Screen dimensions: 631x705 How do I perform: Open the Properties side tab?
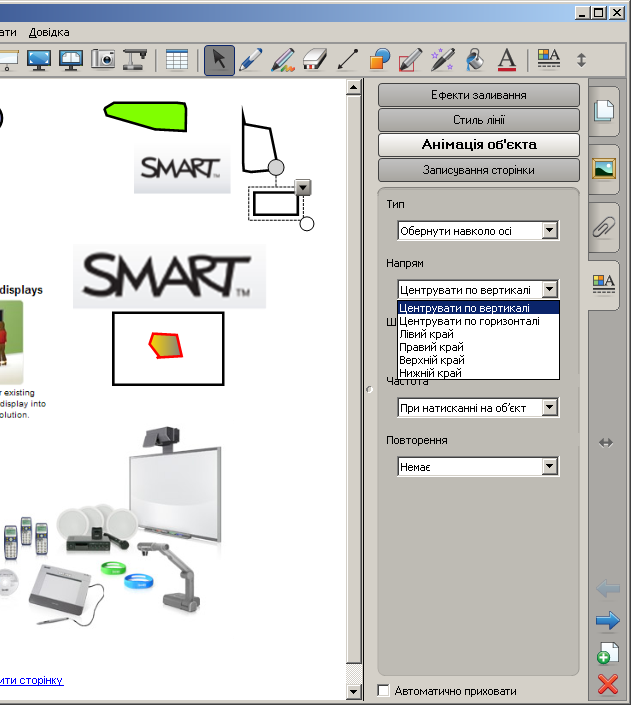pyautogui.click(x=604, y=284)
